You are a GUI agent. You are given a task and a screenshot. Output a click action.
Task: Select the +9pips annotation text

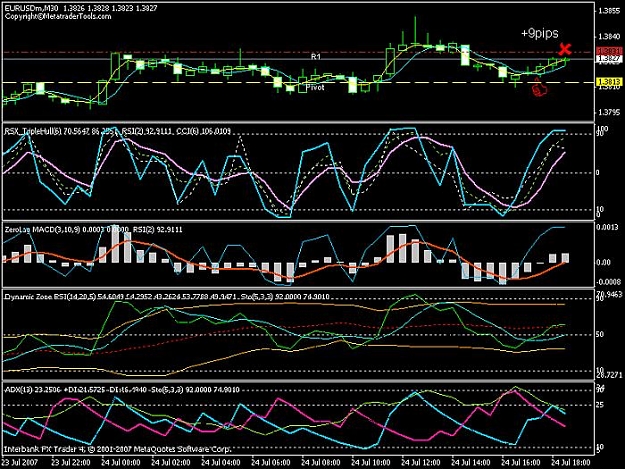click(x=540, y=33)
